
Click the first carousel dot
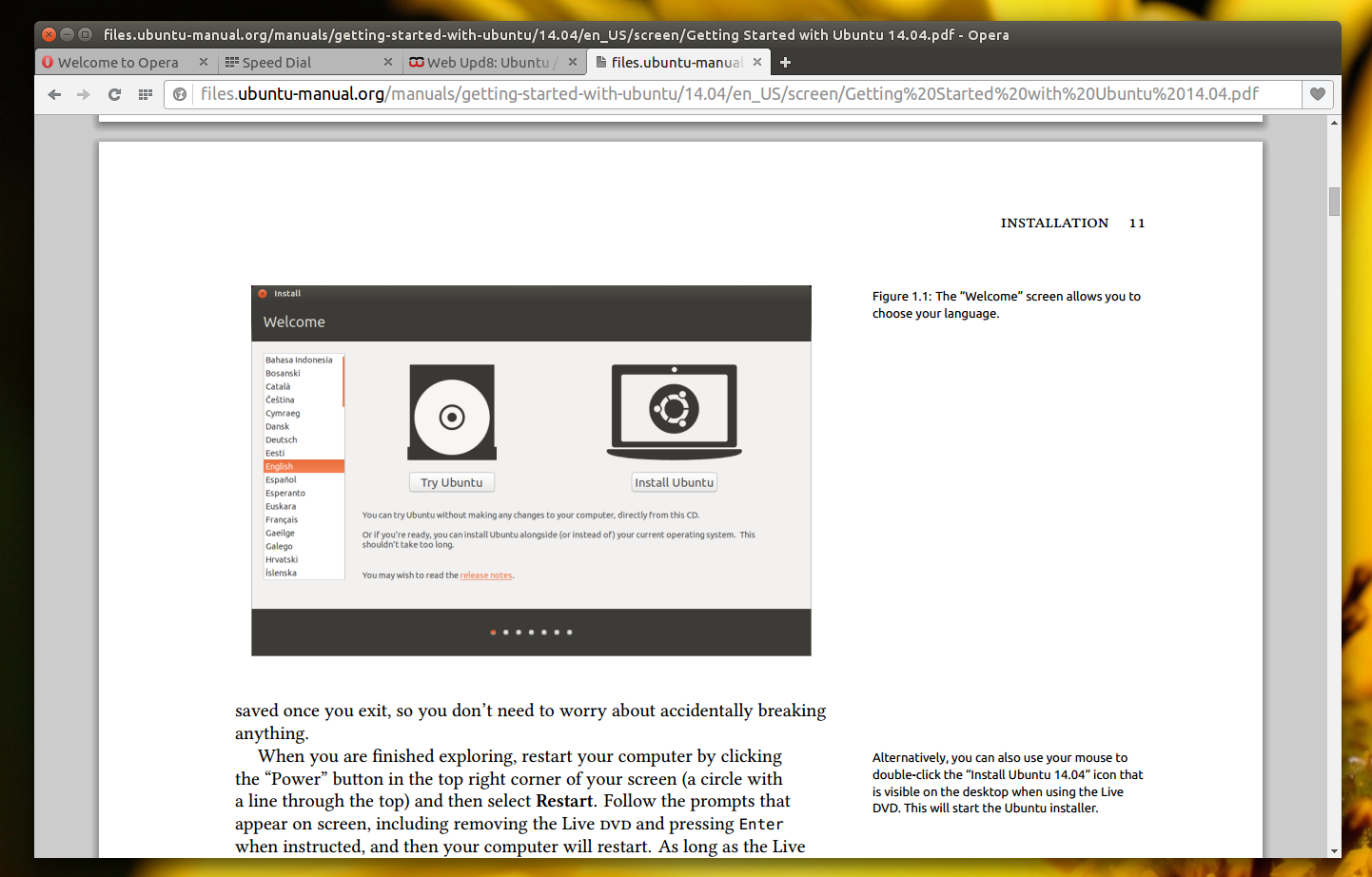pyautogui.click(x=493, y=632)
